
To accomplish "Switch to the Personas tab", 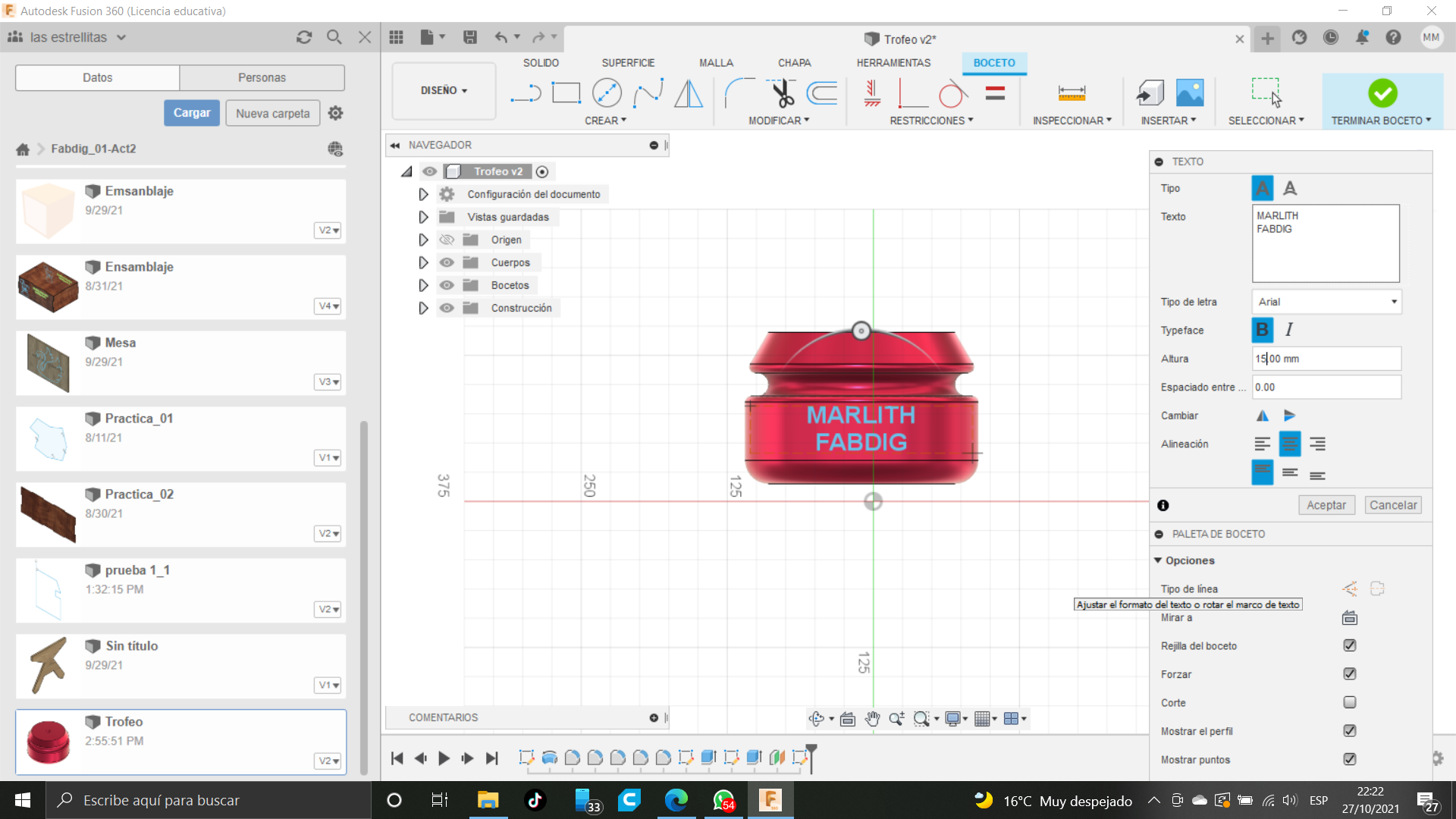I will (x=262, y=77).
